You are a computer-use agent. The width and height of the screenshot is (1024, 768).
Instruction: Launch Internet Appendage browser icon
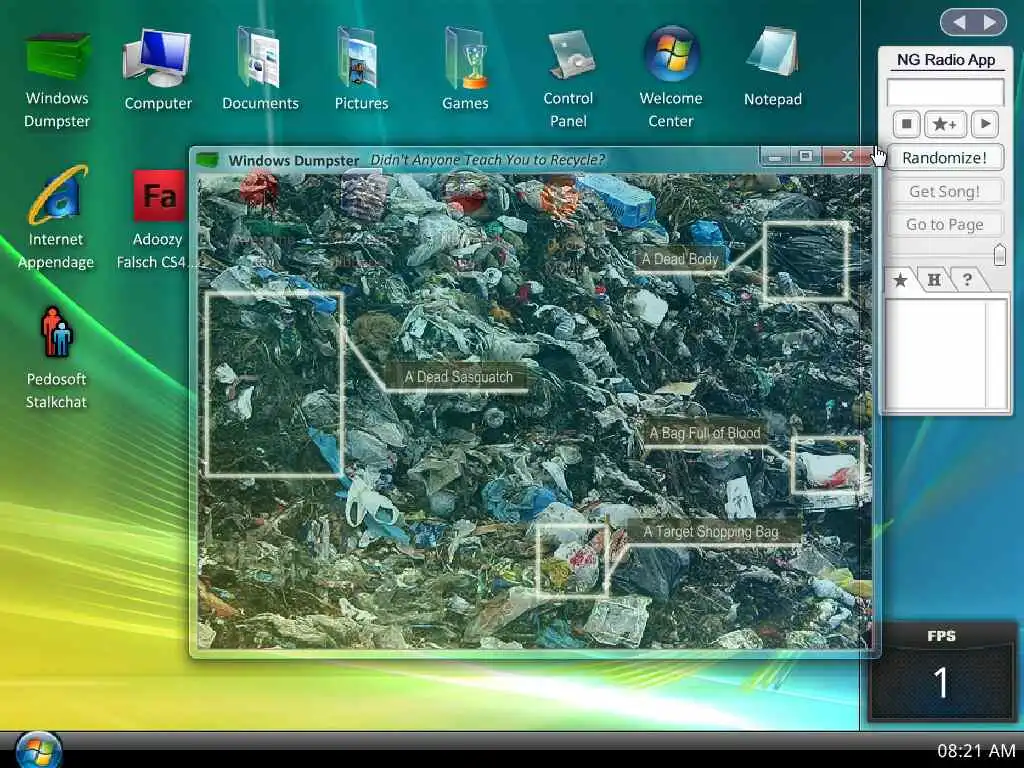click(56, 217)
